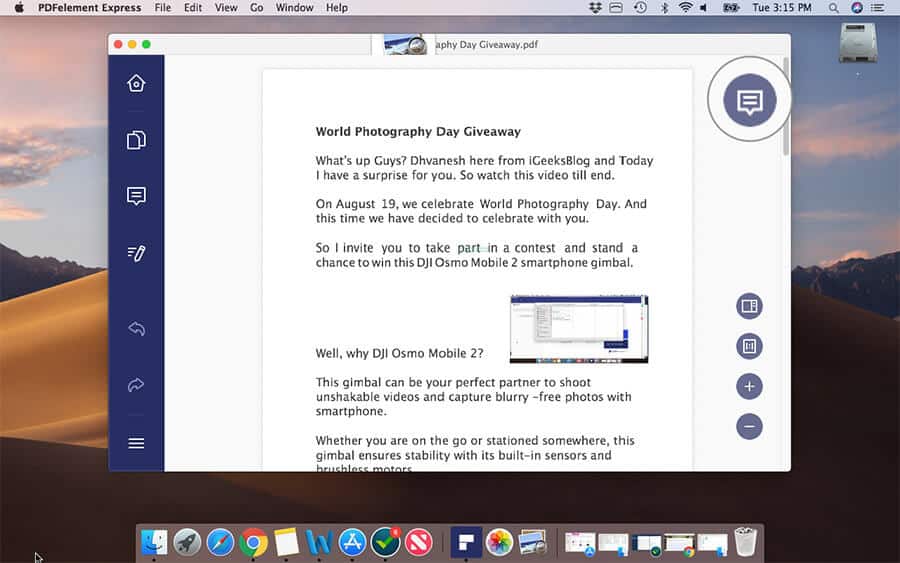Image resolution: width=900 pixels, height=563 pixels.
Task: Open the Pages tool in the sidebar
Action: (x=136, y=140)
